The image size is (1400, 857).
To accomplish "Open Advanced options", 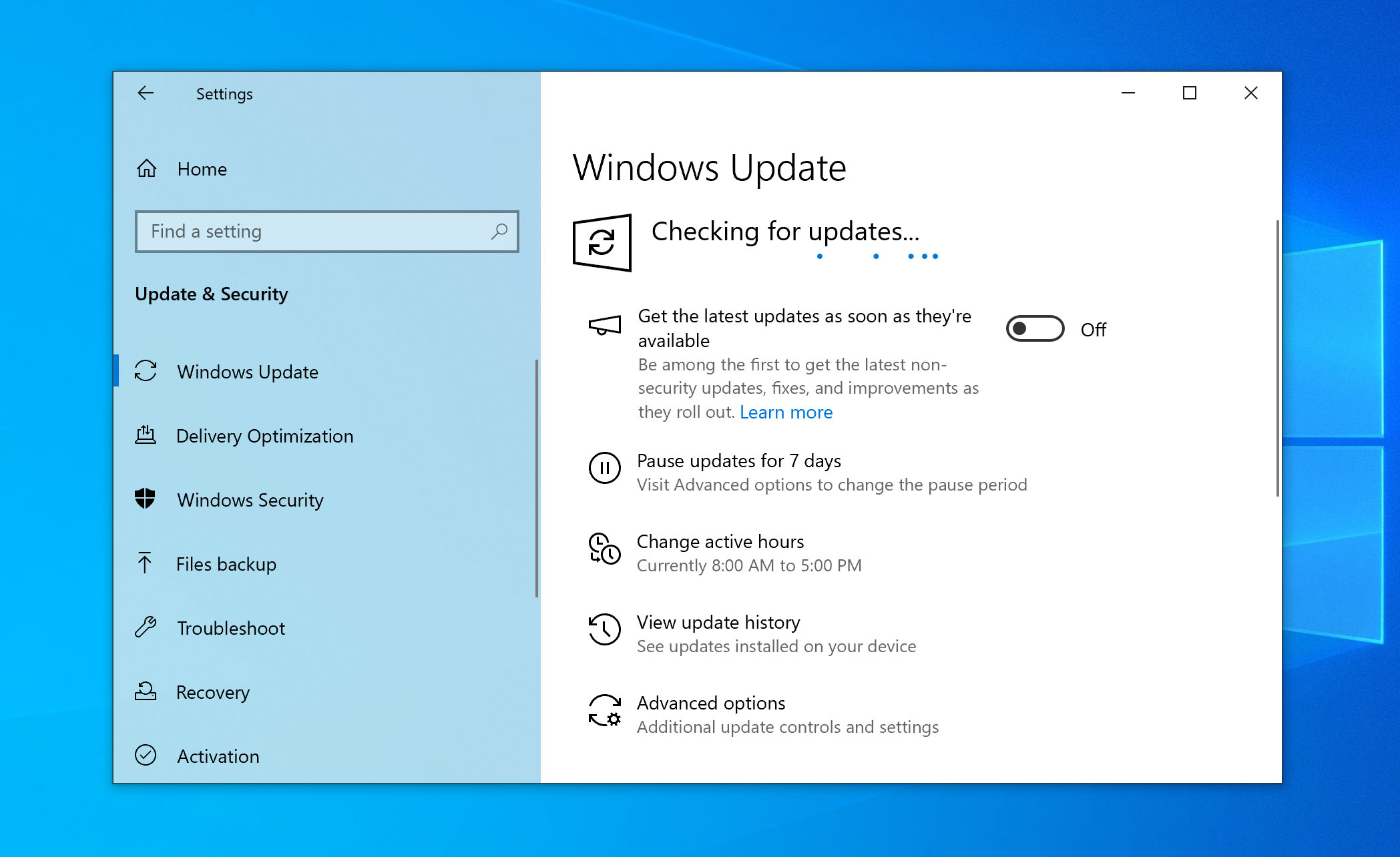I will coord(711,703).
